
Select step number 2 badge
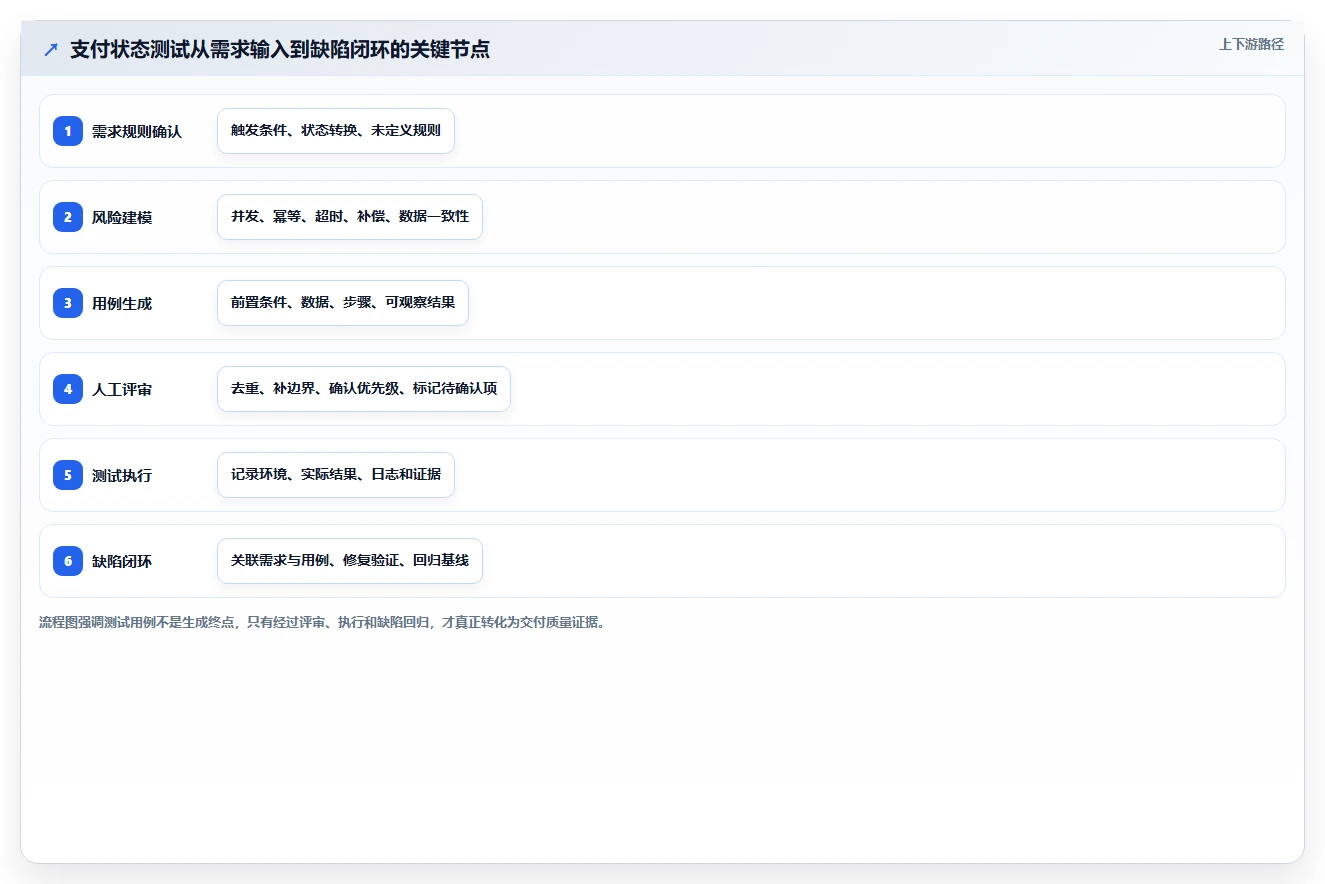(x=68, y=217)
